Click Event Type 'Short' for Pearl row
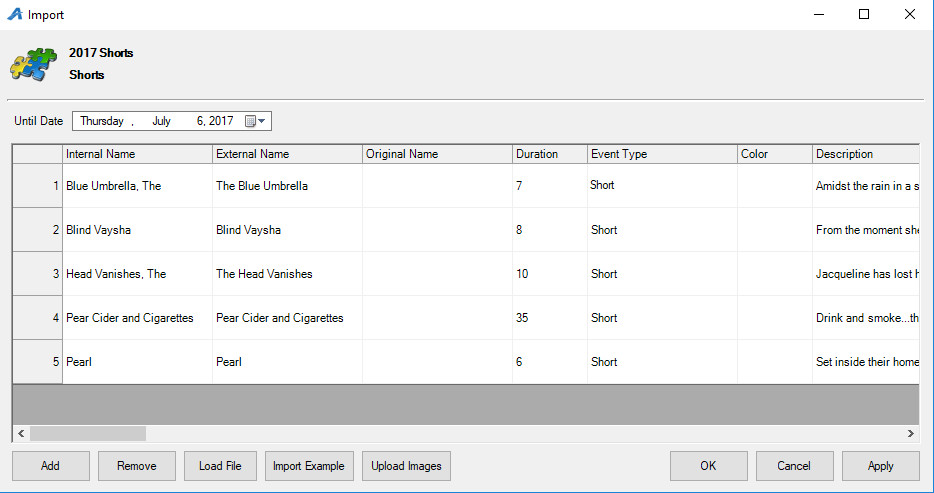Screen dimensions: 934x493 click(662, 361)
